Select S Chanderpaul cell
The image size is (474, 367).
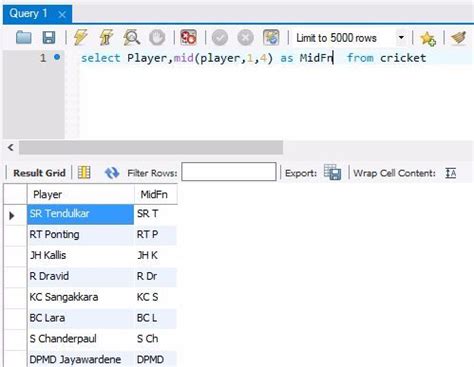point(80,339)
